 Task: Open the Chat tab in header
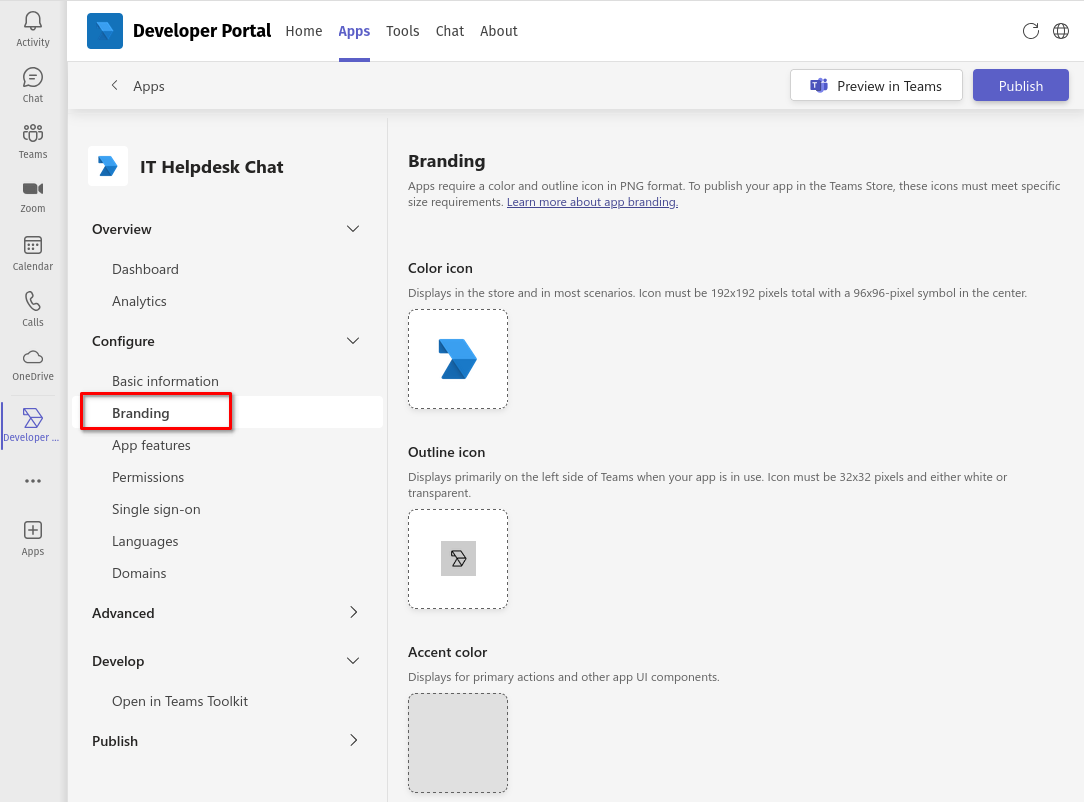[x=449, y=31]
